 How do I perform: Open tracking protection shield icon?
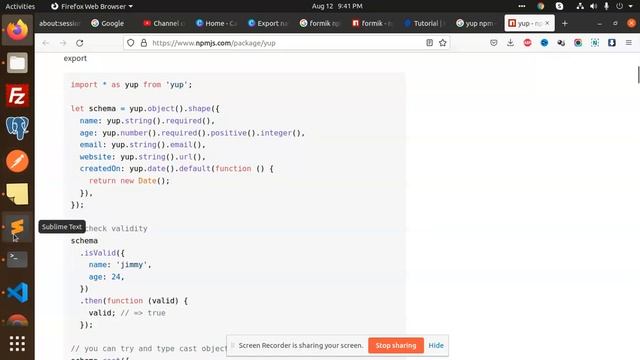pyautogui.click(x=131, y=43)
